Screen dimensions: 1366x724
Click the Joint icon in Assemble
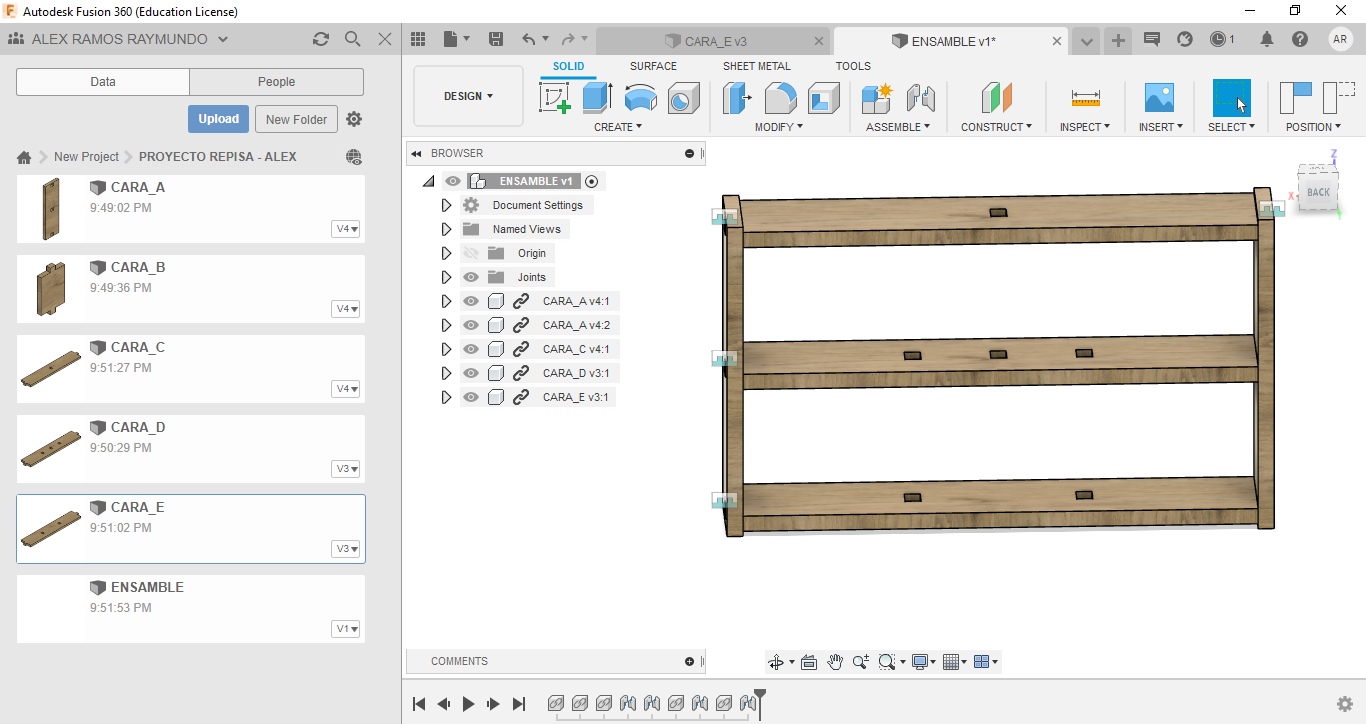(920, 98)
